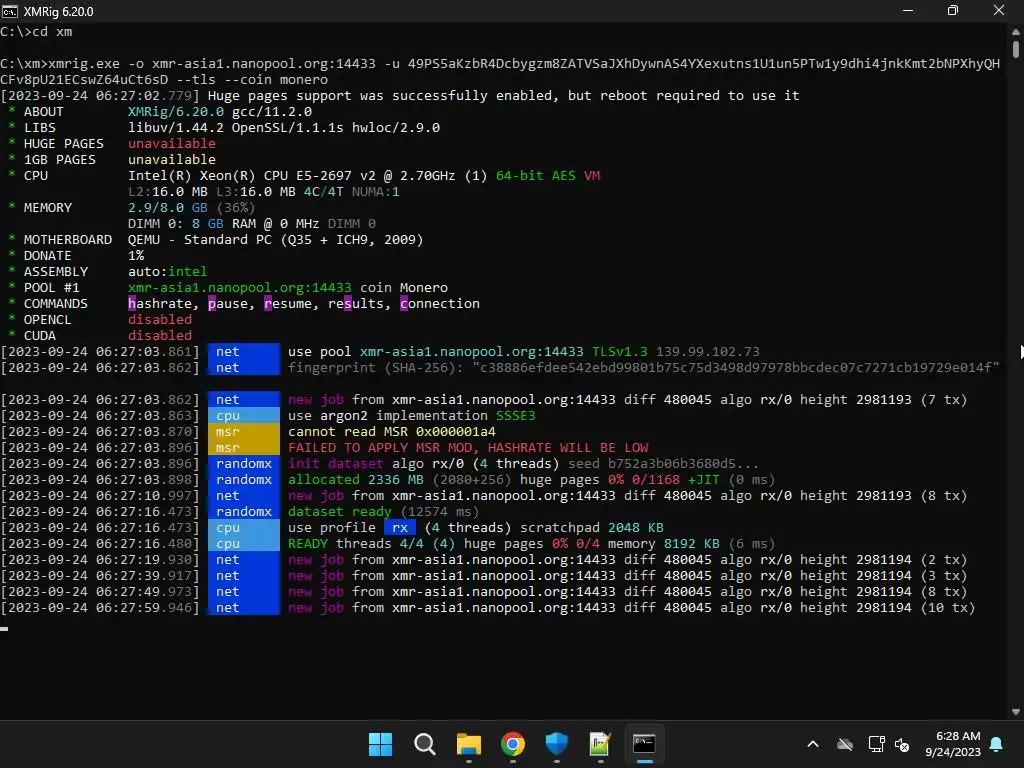Open the Windows Start menu

coord(380,744)
